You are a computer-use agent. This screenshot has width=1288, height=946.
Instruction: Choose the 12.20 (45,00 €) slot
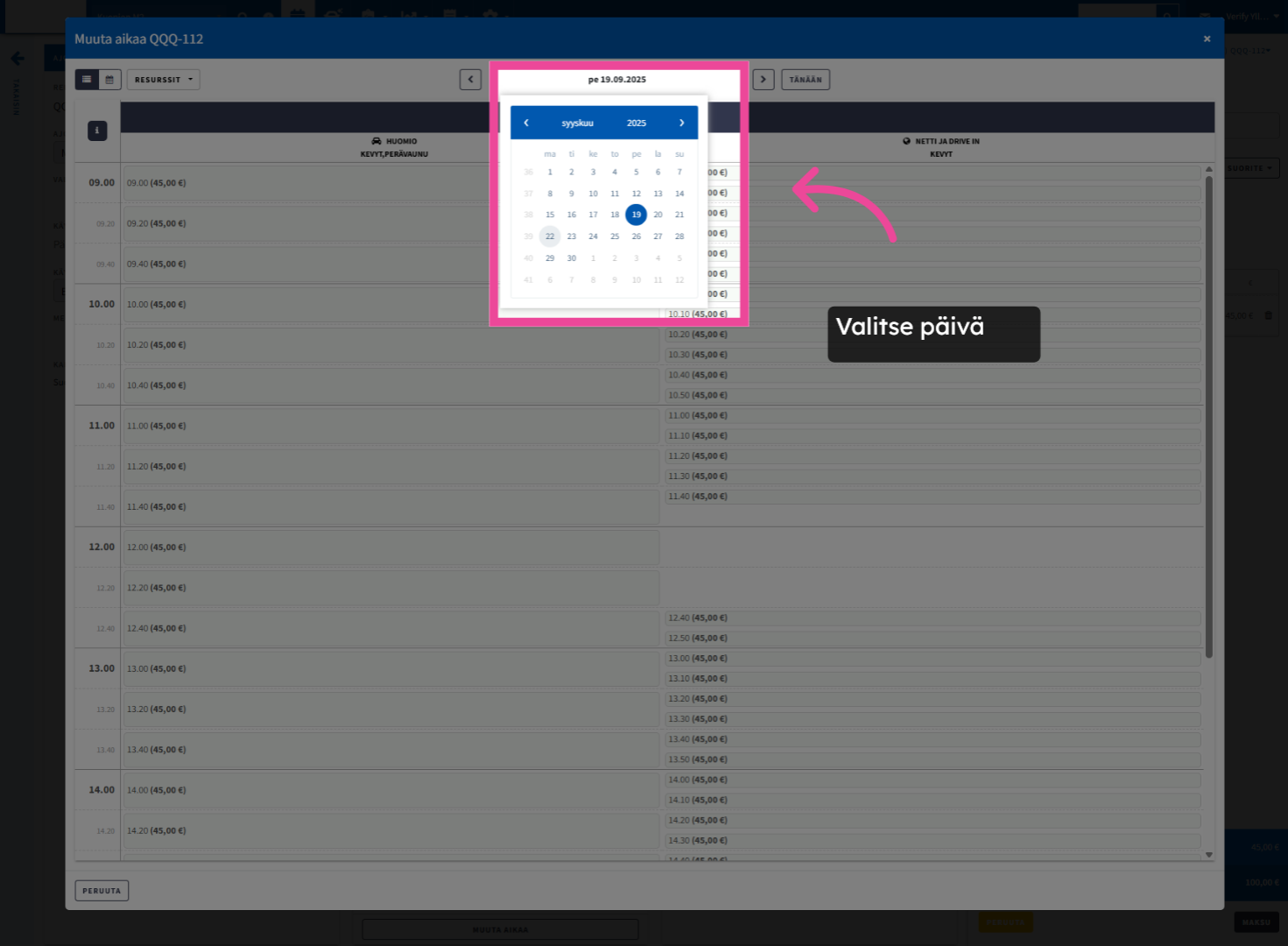pyautogui.click(x=391, y=588)
